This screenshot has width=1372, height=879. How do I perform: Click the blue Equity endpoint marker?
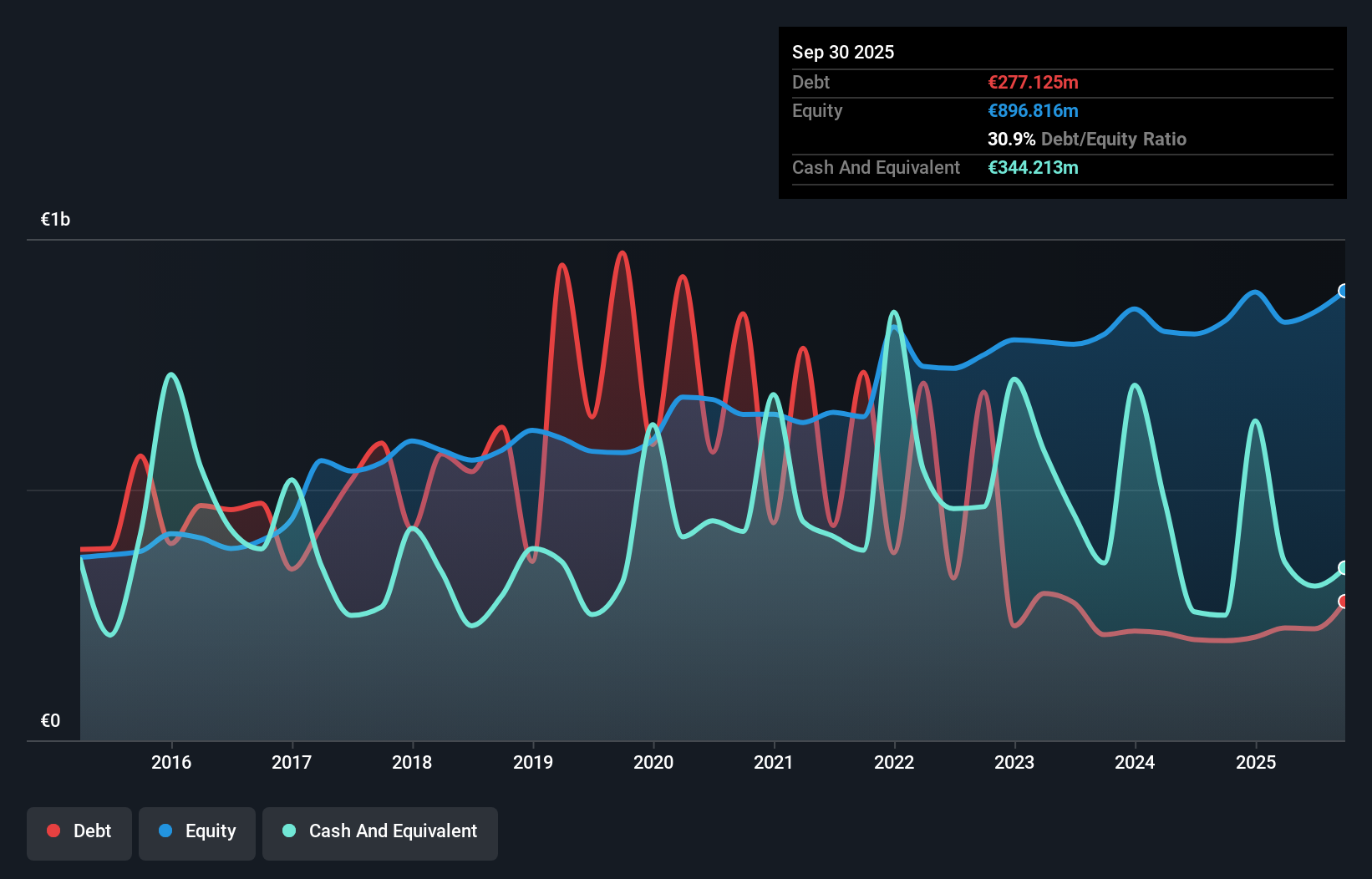pos(1344,291)
